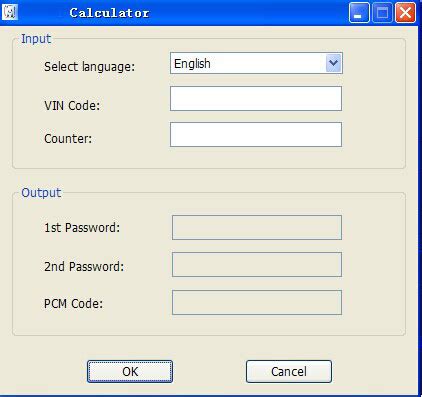Click the Cancel button

click(289, 371)
